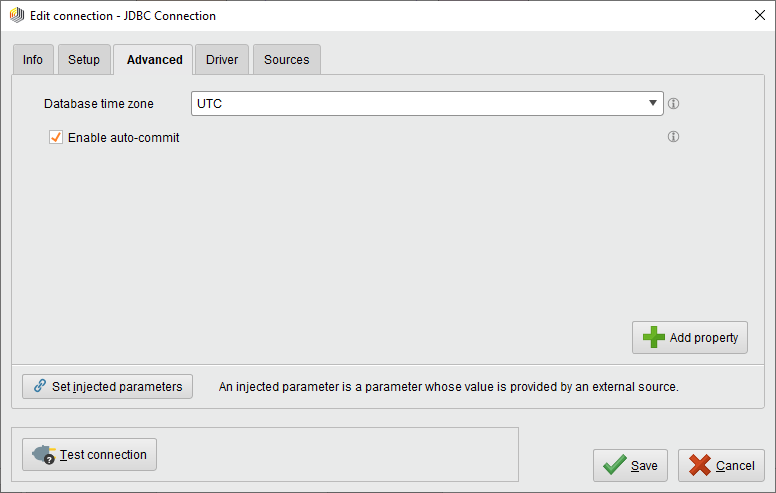
Task: Click the info icon beside Enable auto-commit
Action: coord(674,137)
